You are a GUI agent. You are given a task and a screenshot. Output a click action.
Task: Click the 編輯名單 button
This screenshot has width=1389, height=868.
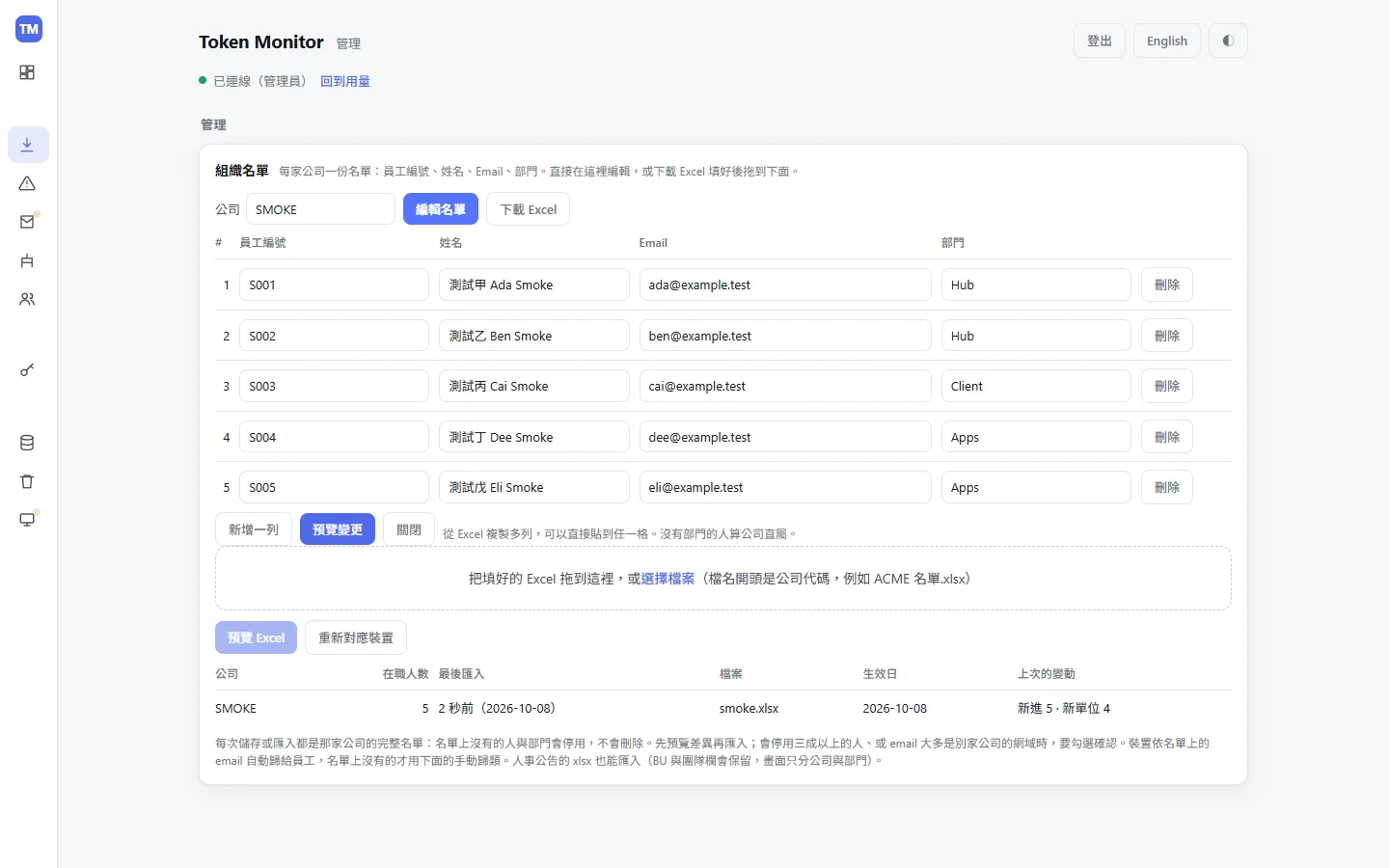click(441, 209)
